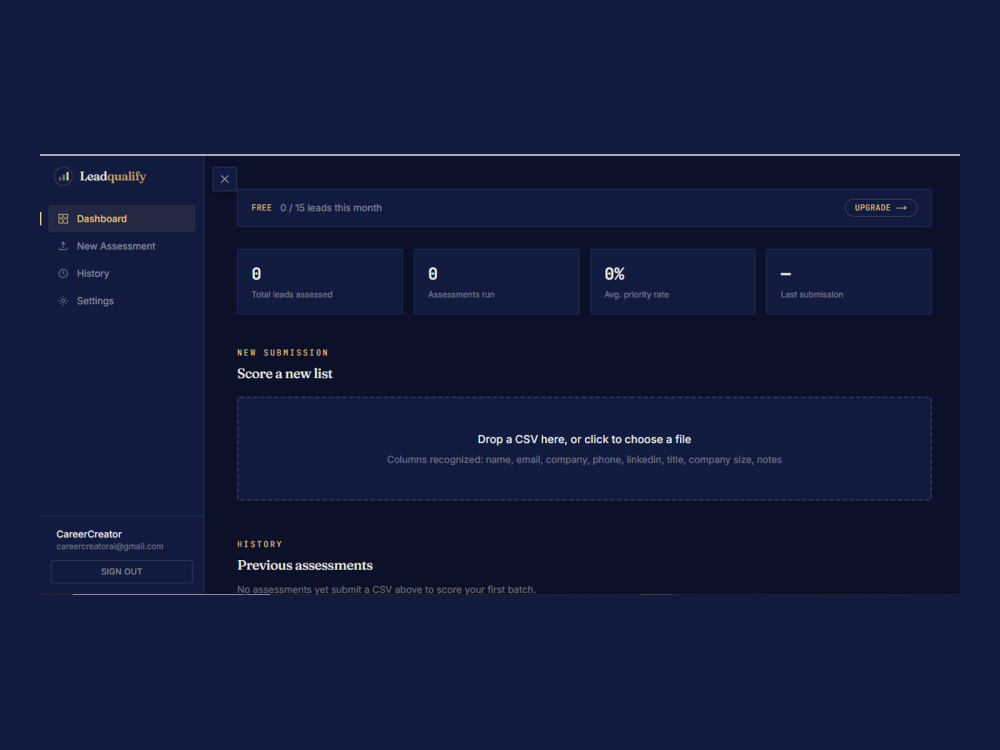Click the Leadqualify bar-chart logo icon
Image resolution: width=1000 pixels, height=750 pixels.
(x=63, y=176)
